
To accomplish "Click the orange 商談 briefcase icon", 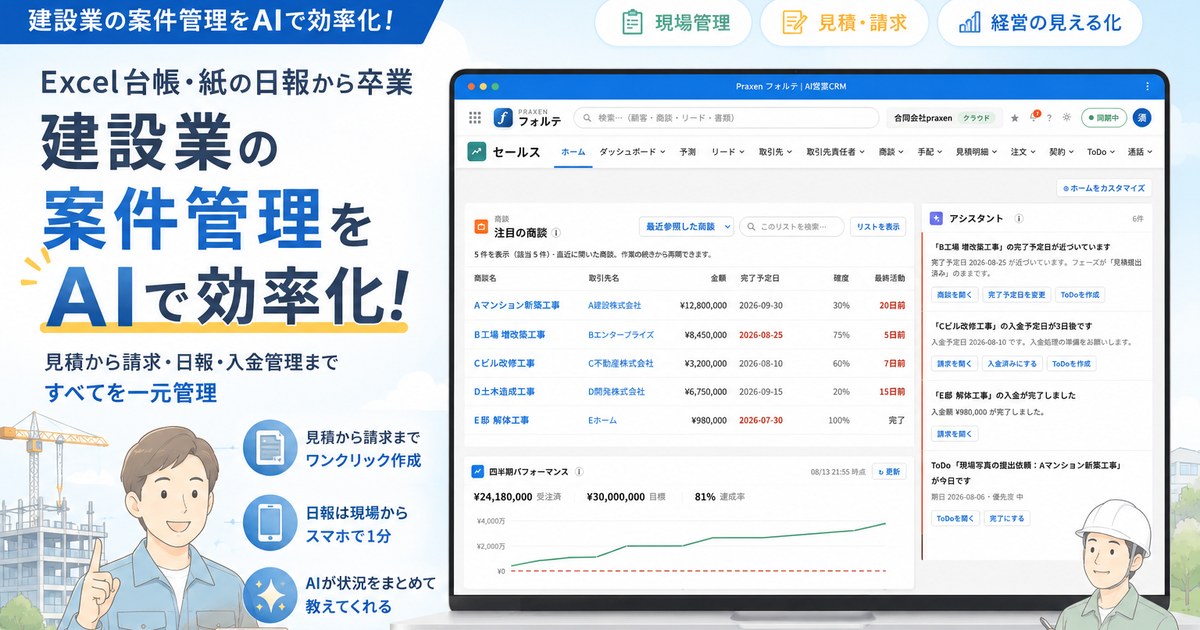I will 481,225.
